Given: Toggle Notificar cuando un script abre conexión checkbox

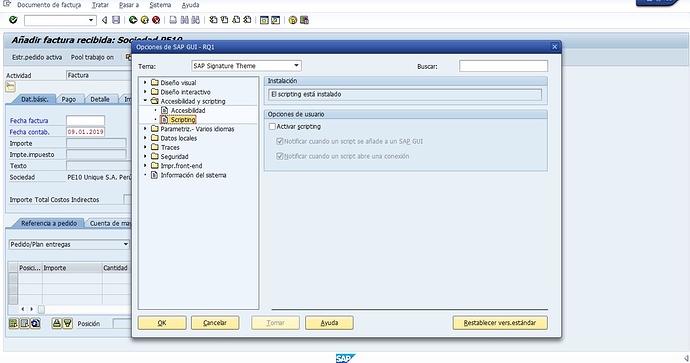Looking at the screenshot, I should coord(279,156).
